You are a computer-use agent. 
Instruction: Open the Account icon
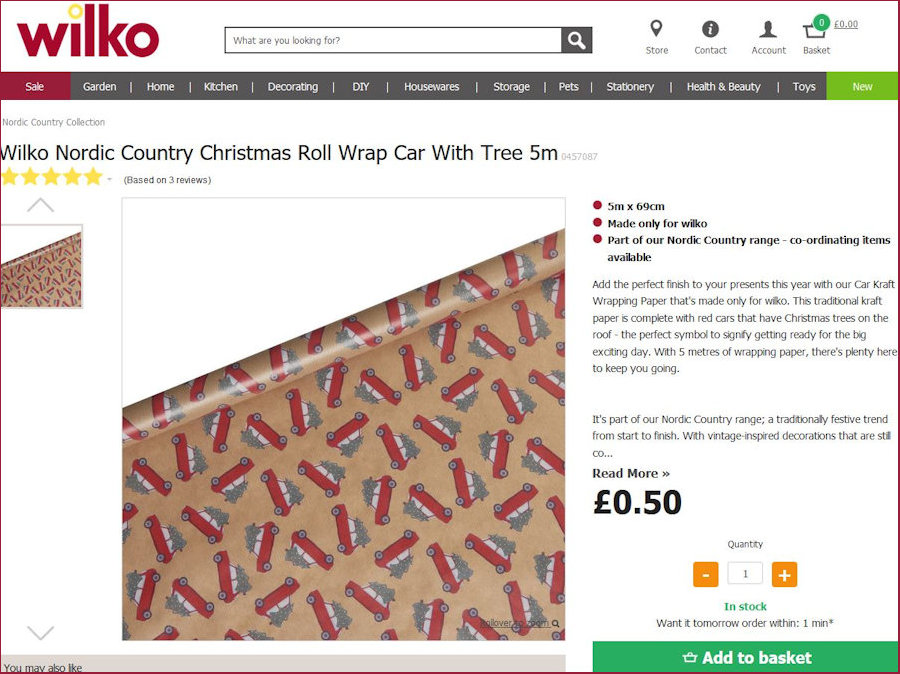click(x=768, y=30)
